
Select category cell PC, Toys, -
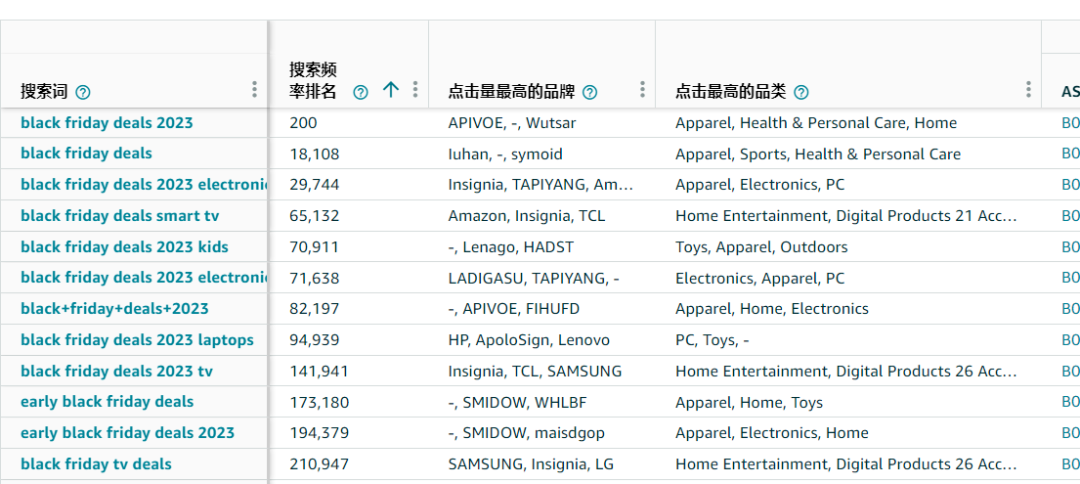click(x=712, y=340)
